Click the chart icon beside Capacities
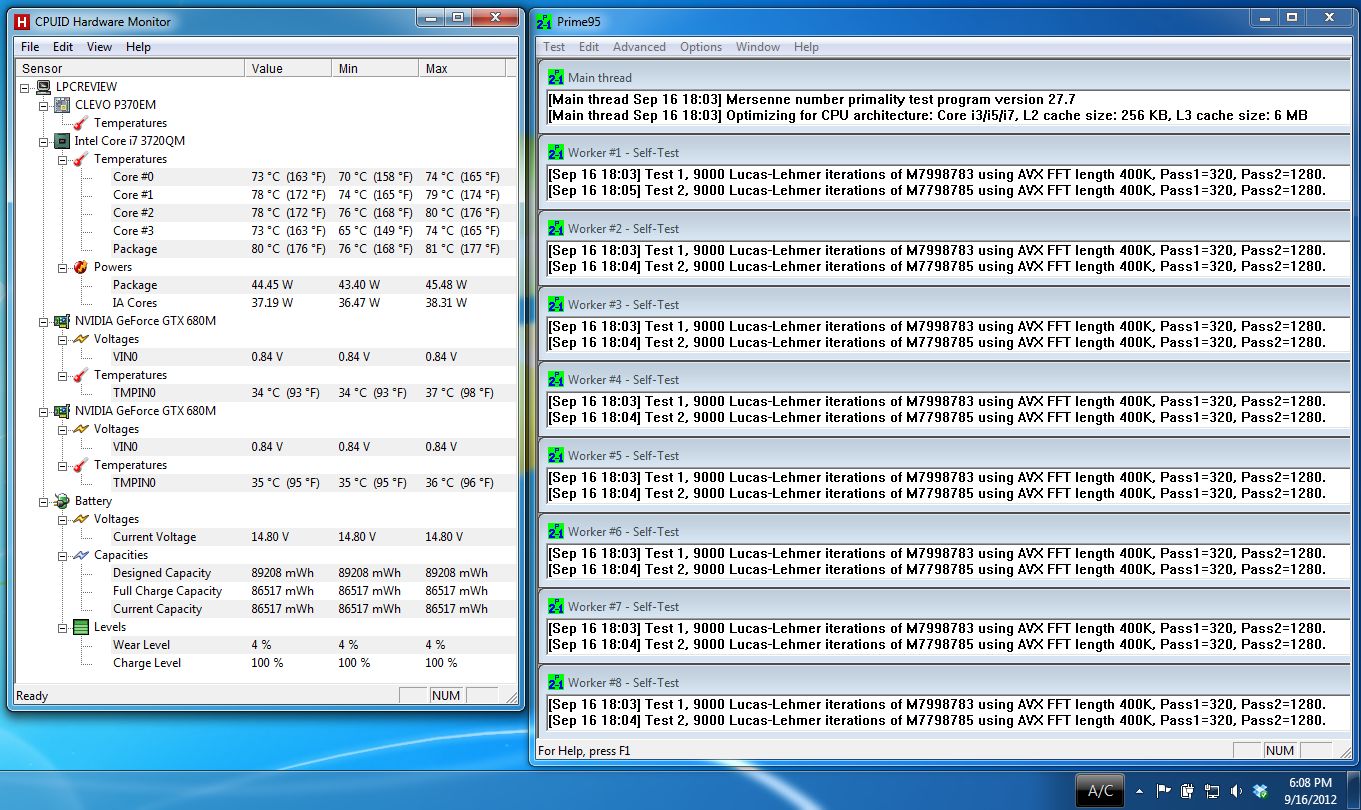The image size is (1361, 810). click(x=81, y=555)
